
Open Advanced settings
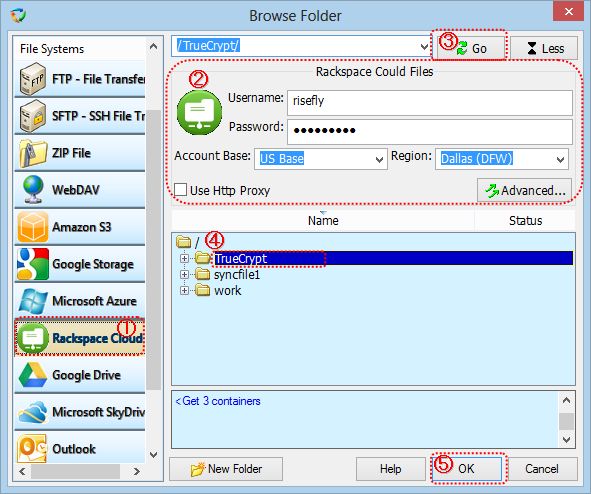click(525, 190)
